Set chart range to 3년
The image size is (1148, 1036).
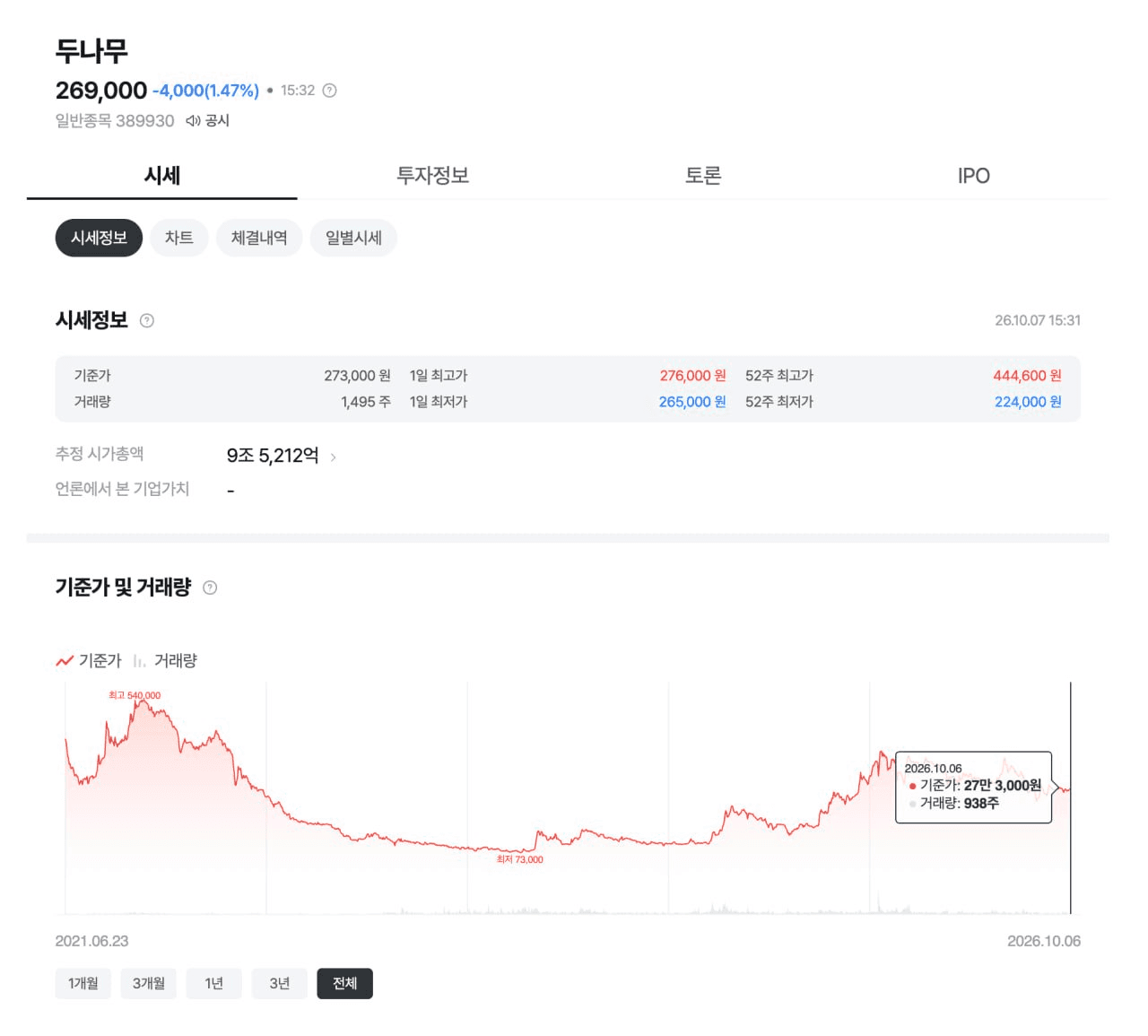[280, 983]
